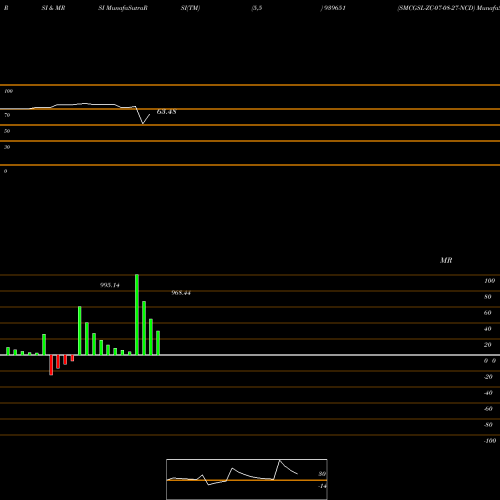500x500 pixels.
Task: Click the 'SI MunafaSutraR' header text
Action: (123, 8)
